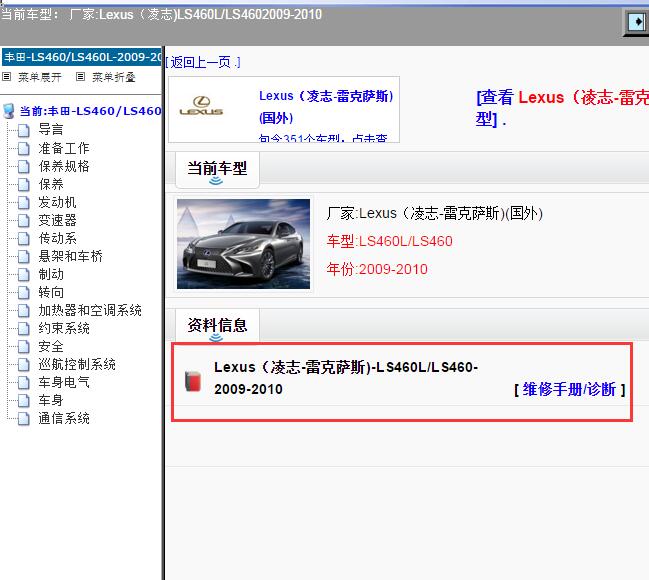Select the 当前车型 tab
The image size is (649, 580).
[x=217, y=169]
